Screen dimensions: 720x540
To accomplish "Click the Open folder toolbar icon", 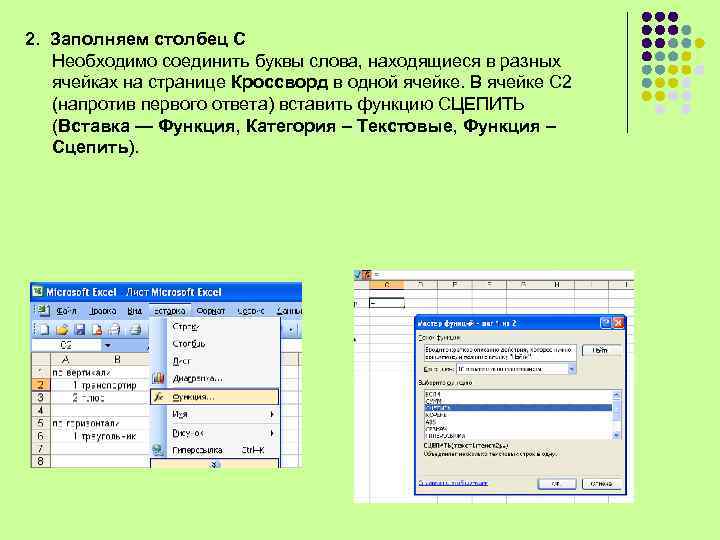I will (62, 329).
